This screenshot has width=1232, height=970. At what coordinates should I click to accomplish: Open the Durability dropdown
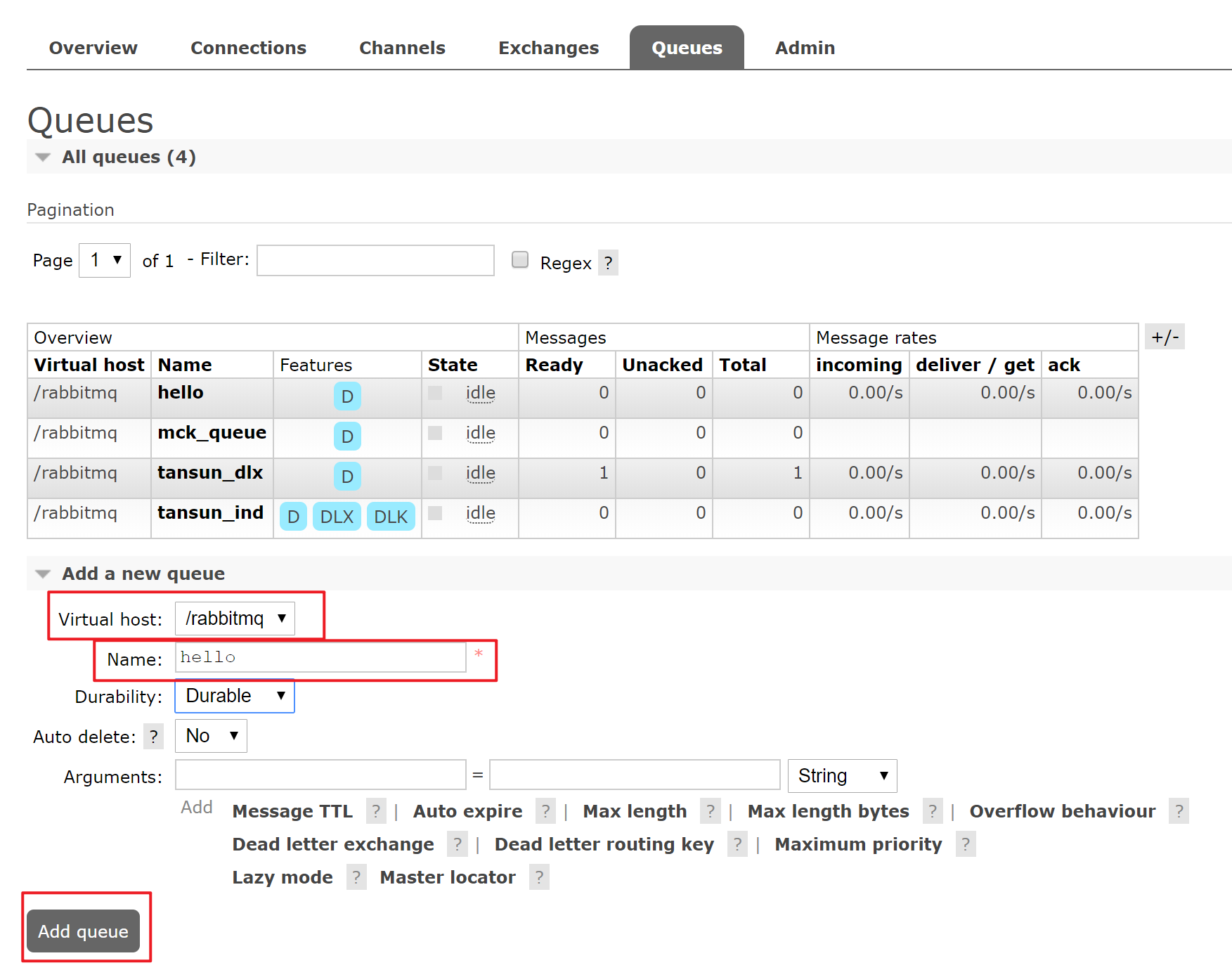(235, 696)
